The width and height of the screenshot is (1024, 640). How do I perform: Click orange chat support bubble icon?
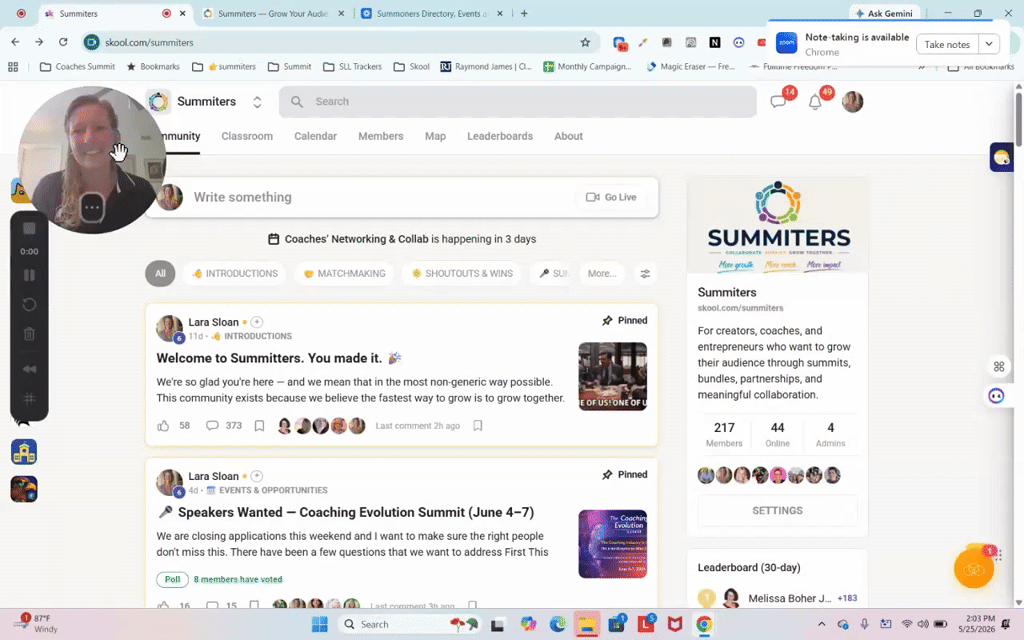974,569
